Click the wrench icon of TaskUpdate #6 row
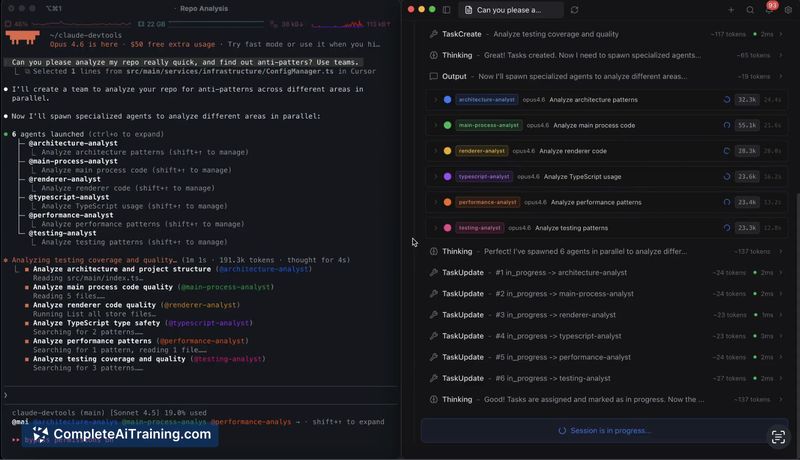 point(434,378)
